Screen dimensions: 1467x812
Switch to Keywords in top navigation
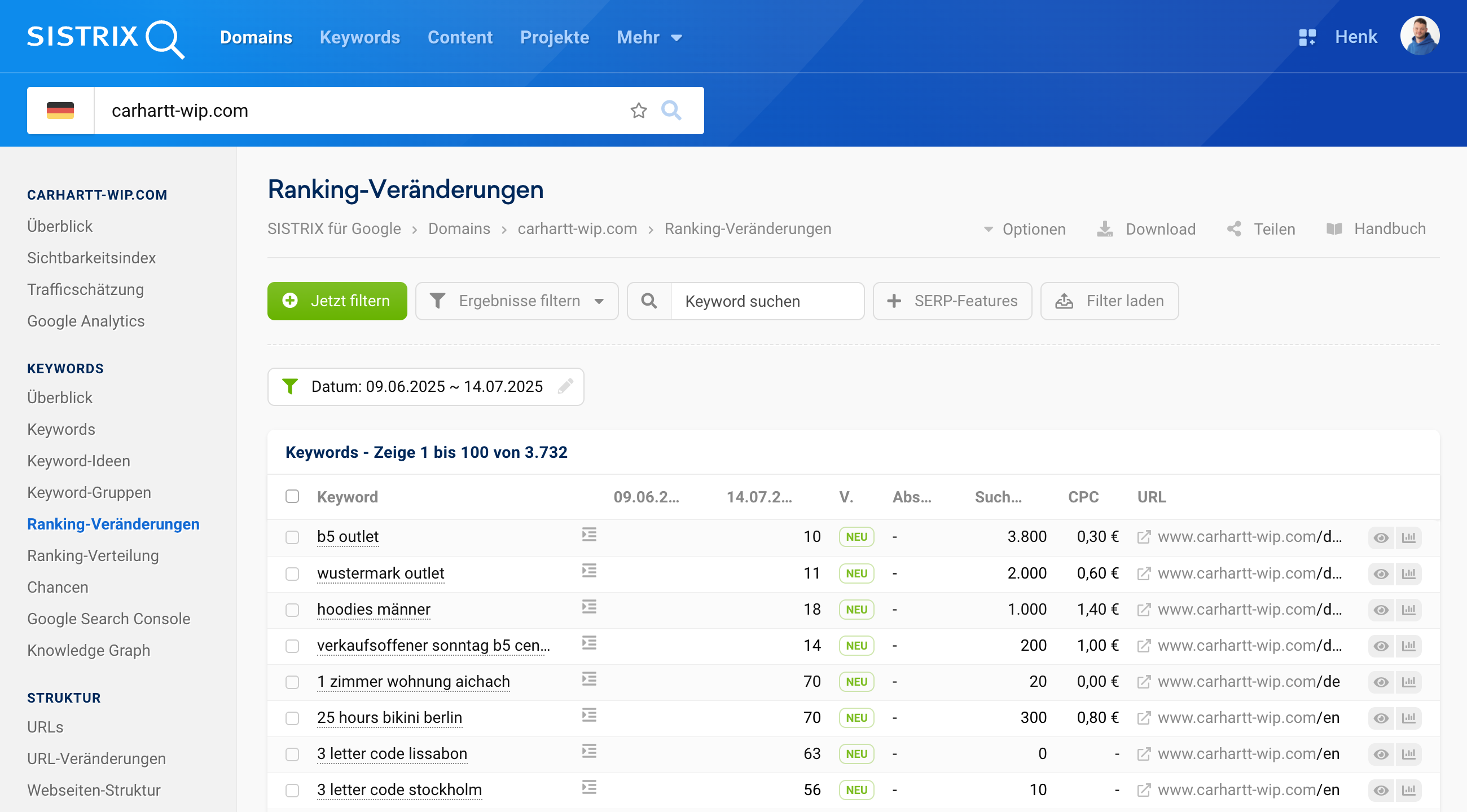click(359, 37)
